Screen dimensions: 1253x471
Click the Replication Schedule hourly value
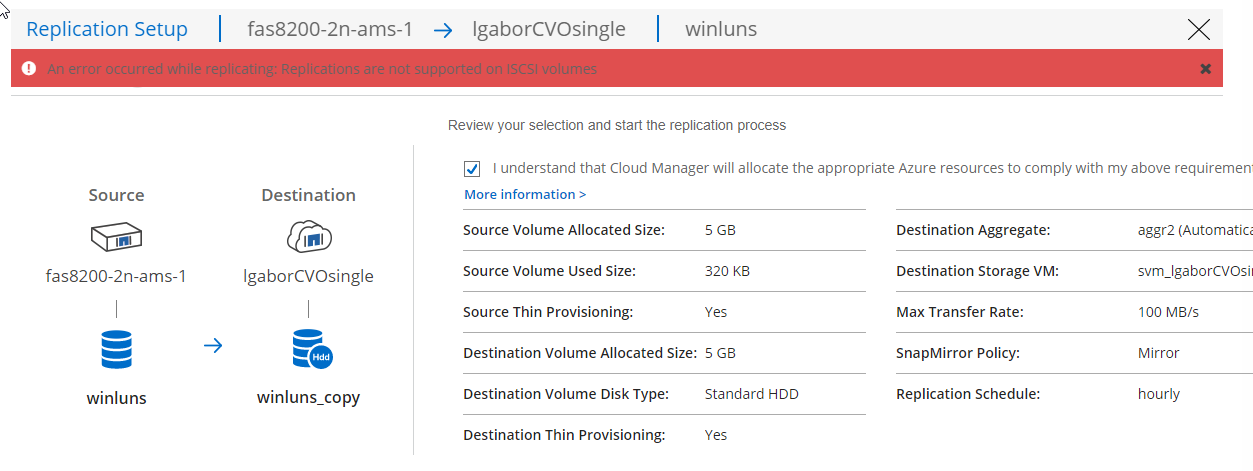[x=1158, y=394]
